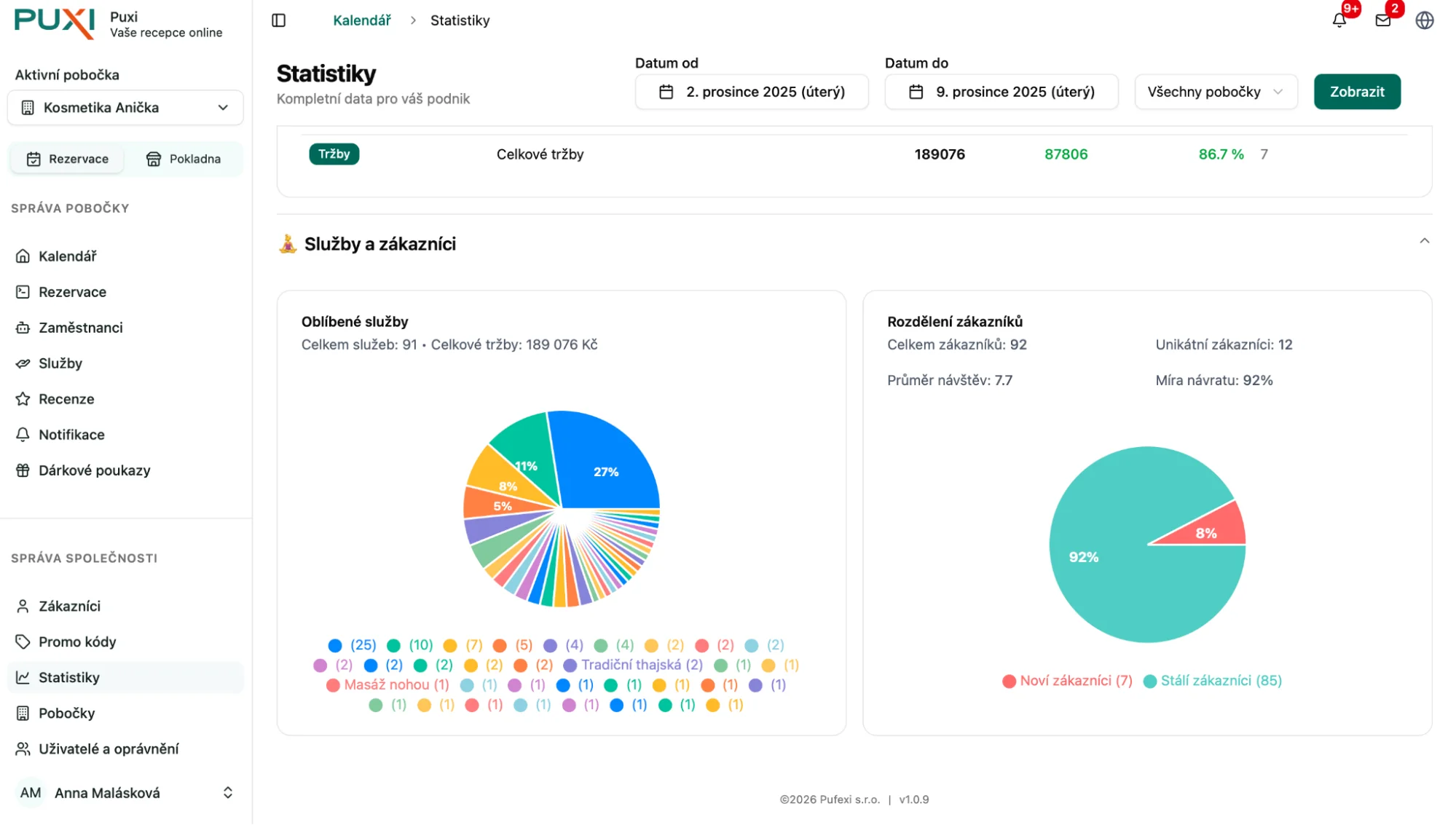Viewport: 1456px width, 825px height.
Task: Open the notifications bell icon
Action: pos(1339,20)
